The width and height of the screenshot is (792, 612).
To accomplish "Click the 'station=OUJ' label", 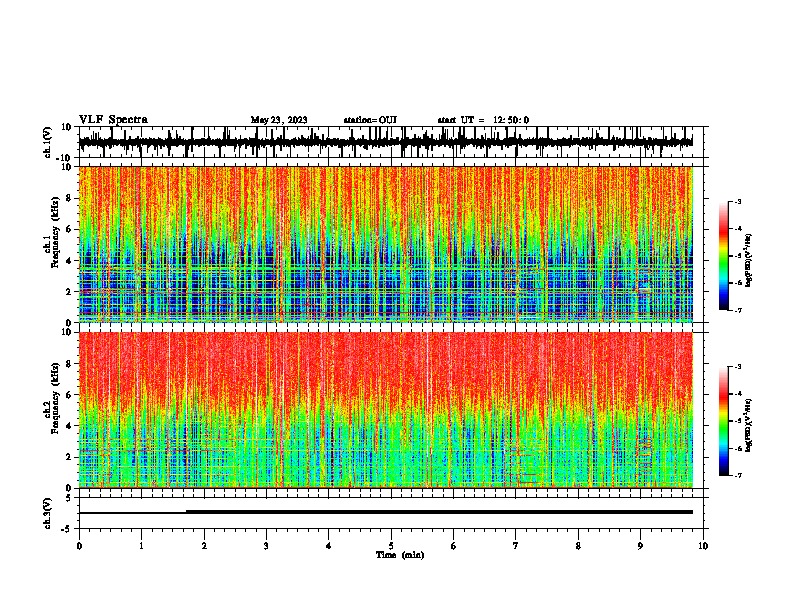I will point(370,120).
